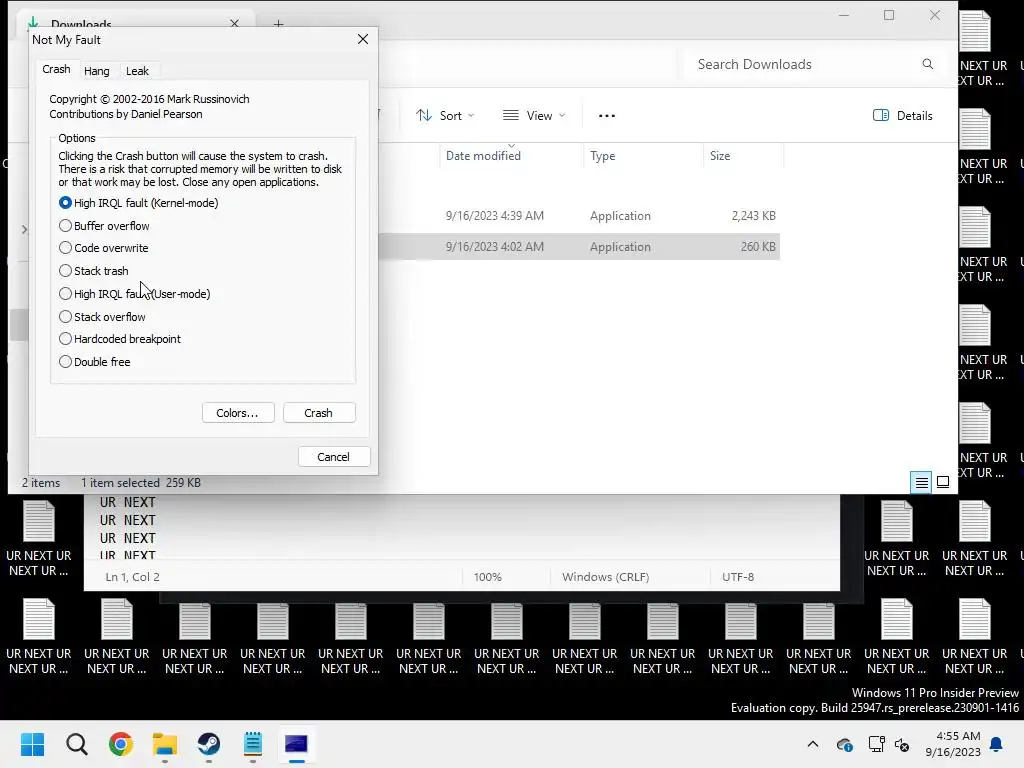Click the Downloads tab title
The width and height of the screenshot is (1024, 768).
coord(81,24)
